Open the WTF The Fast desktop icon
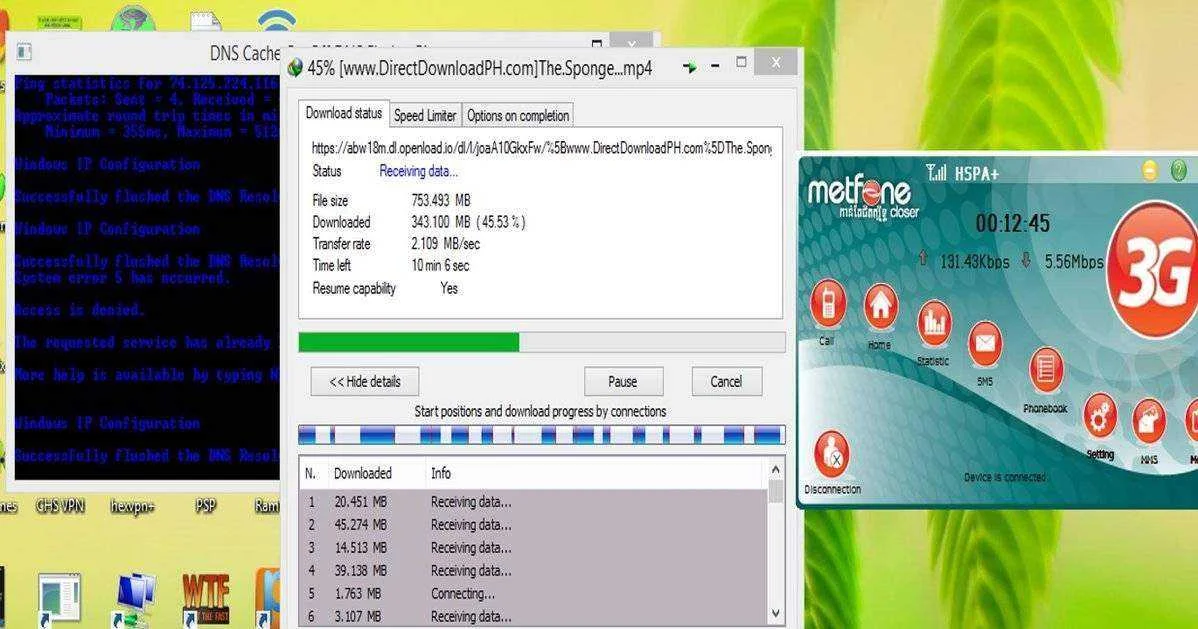 point(206,598)
